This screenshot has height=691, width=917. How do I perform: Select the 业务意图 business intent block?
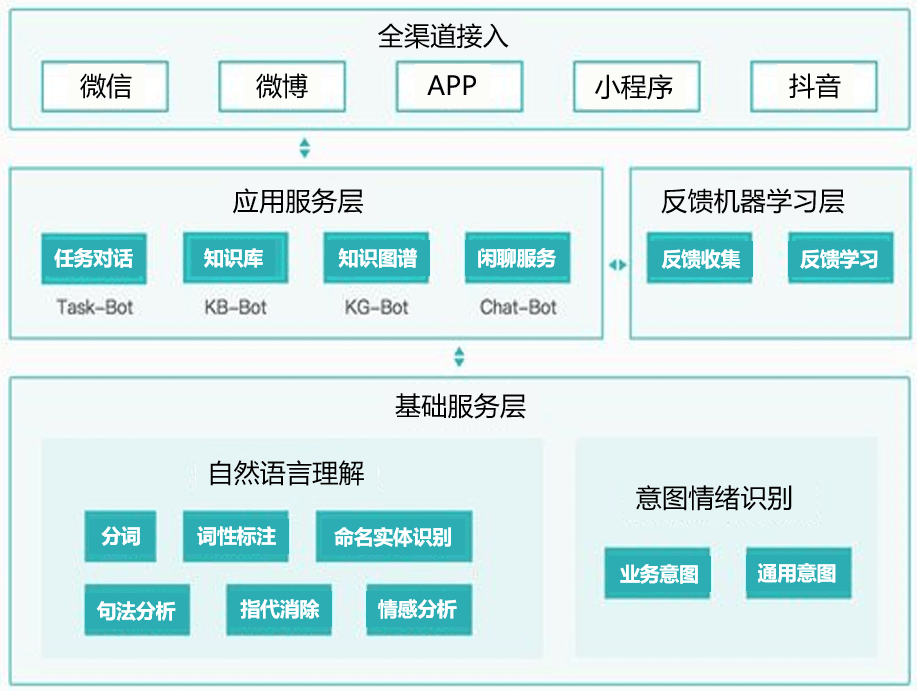[x=657, y=574]
